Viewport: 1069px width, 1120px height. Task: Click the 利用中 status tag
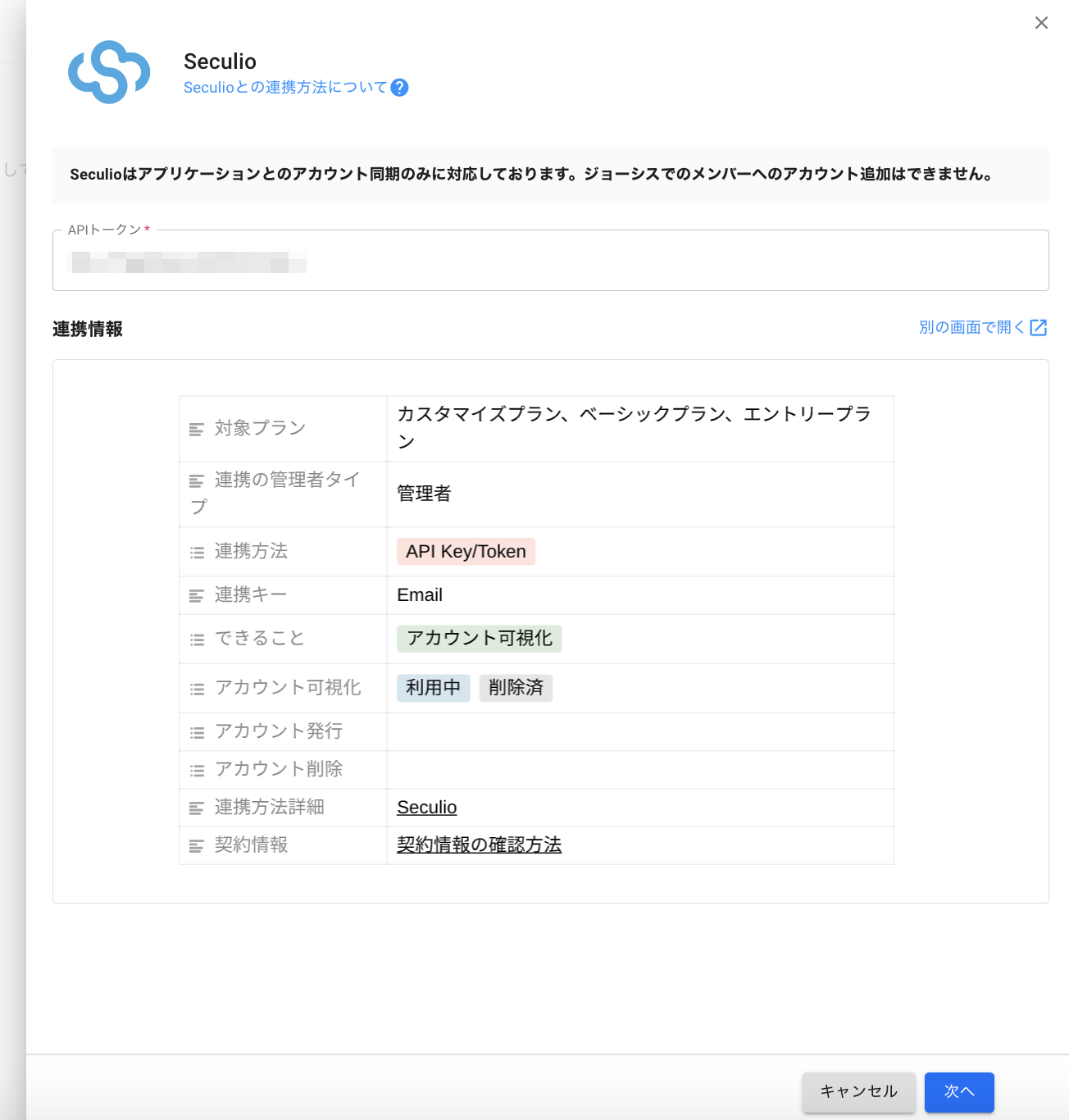point(433,688)
